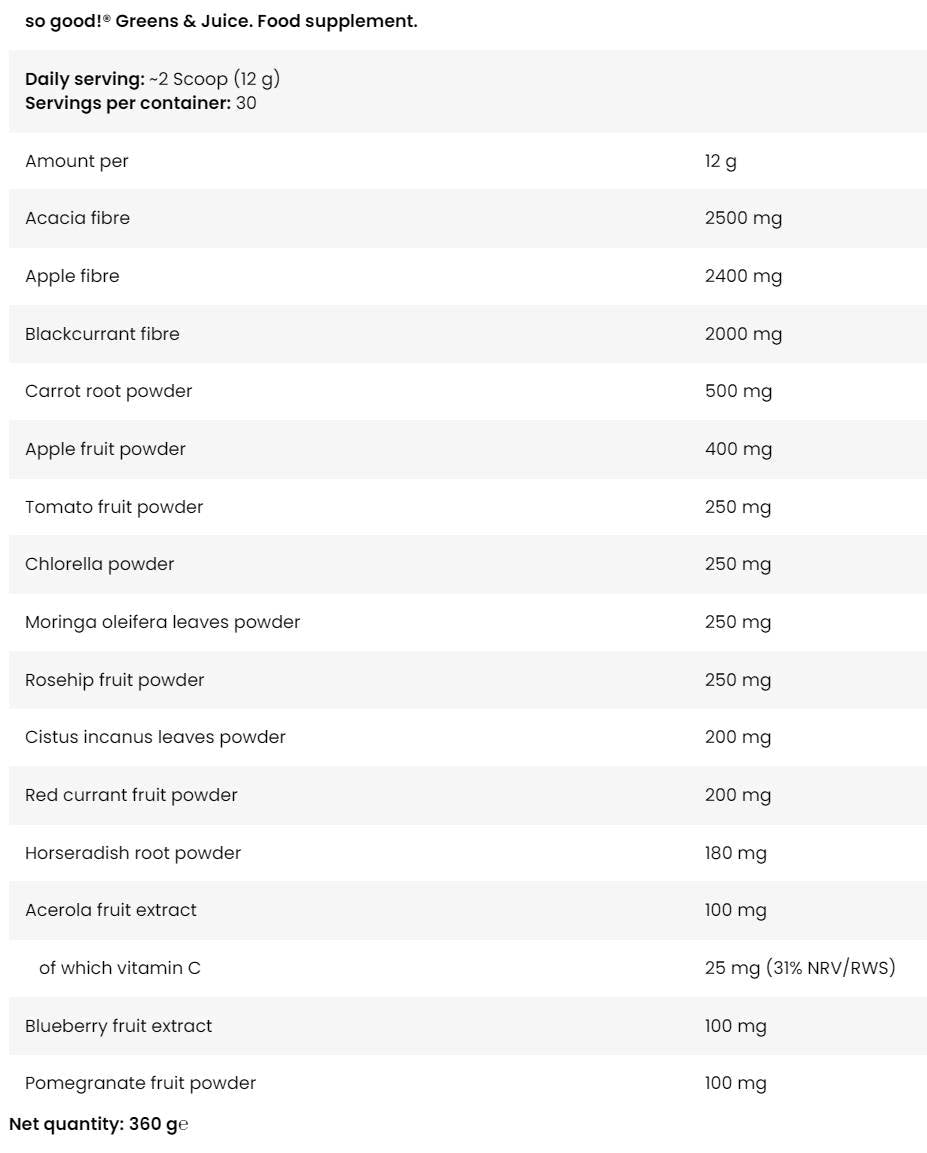Image resolution: width=927 pixels, height=1153 pixels.
Task: Click the Apple fruit powder label
Action: pyautogui.click(x=105, y=449)
